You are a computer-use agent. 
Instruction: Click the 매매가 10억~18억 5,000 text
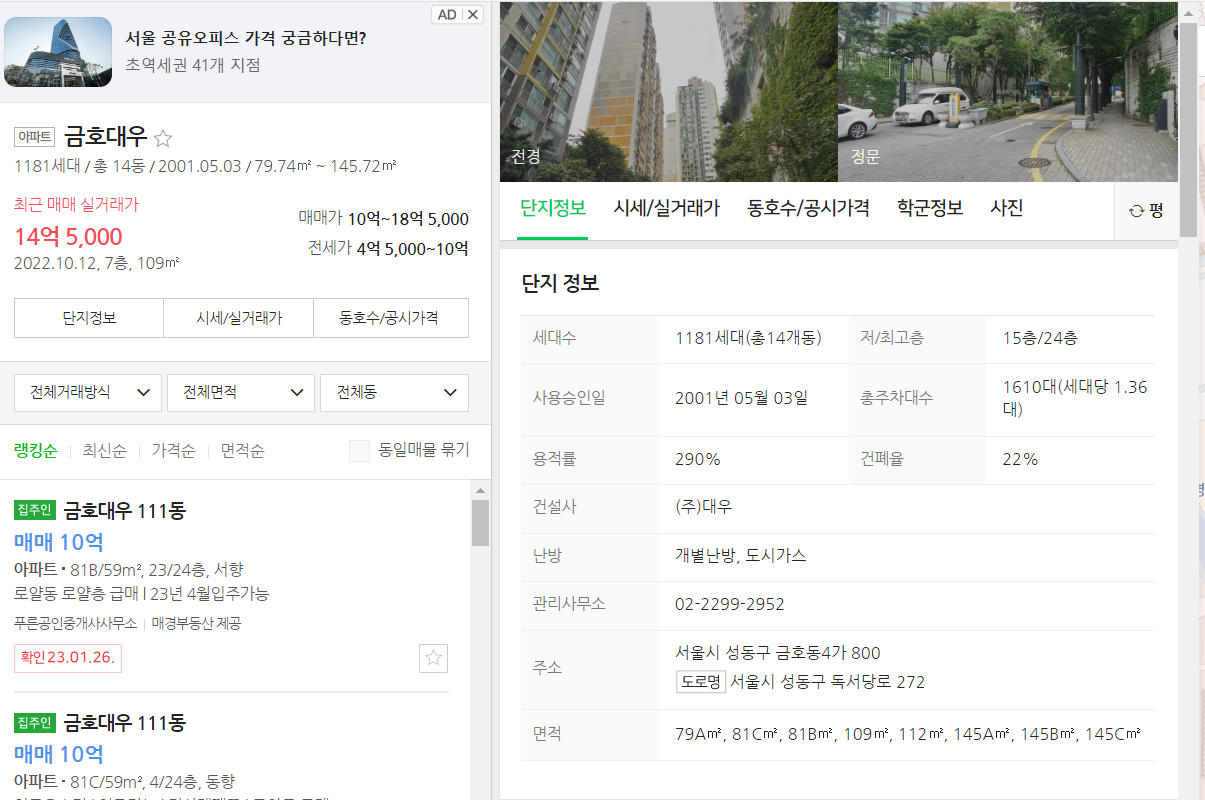click(384, 219)
